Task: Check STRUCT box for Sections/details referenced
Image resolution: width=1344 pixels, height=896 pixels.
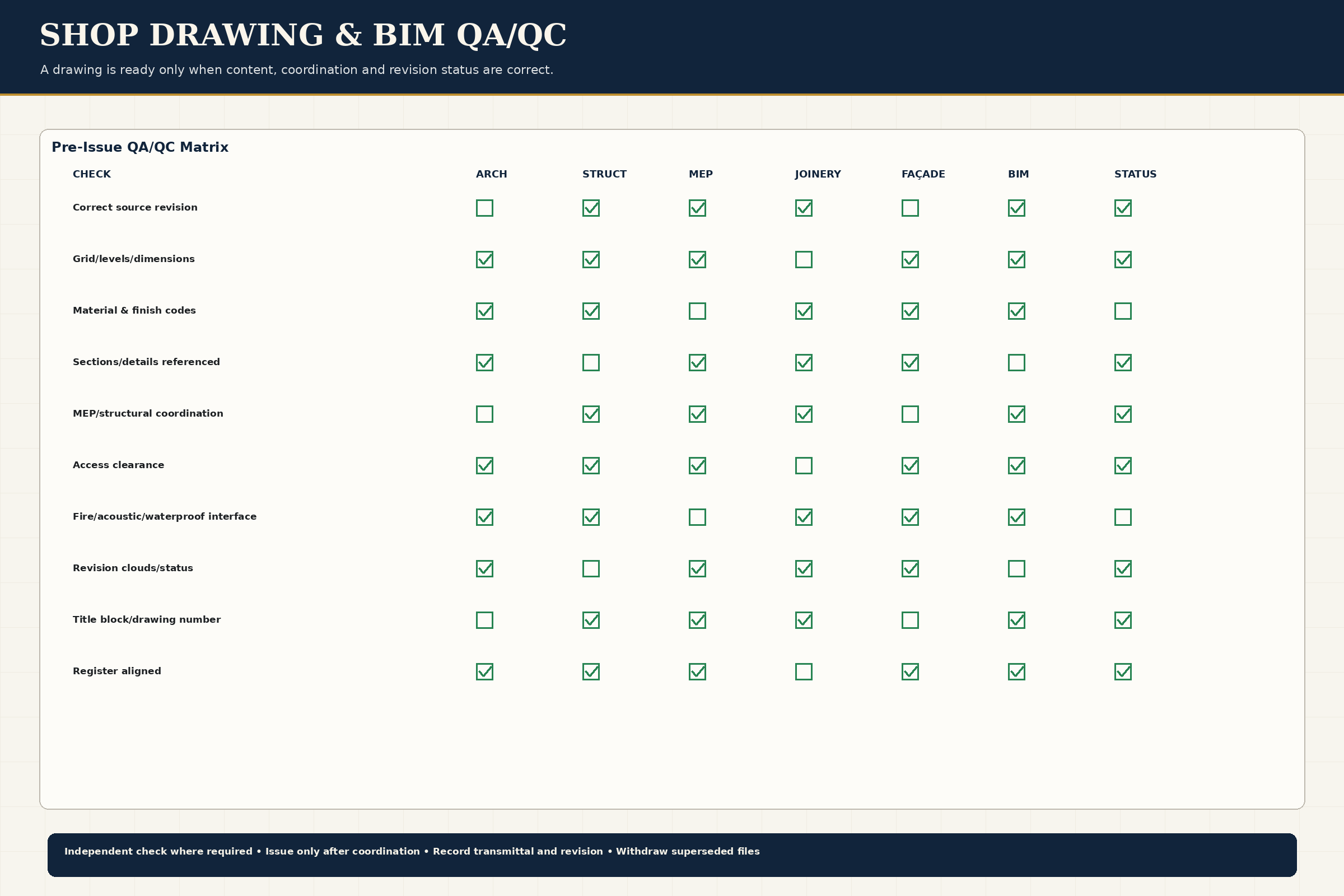Action: click(591, 362)
